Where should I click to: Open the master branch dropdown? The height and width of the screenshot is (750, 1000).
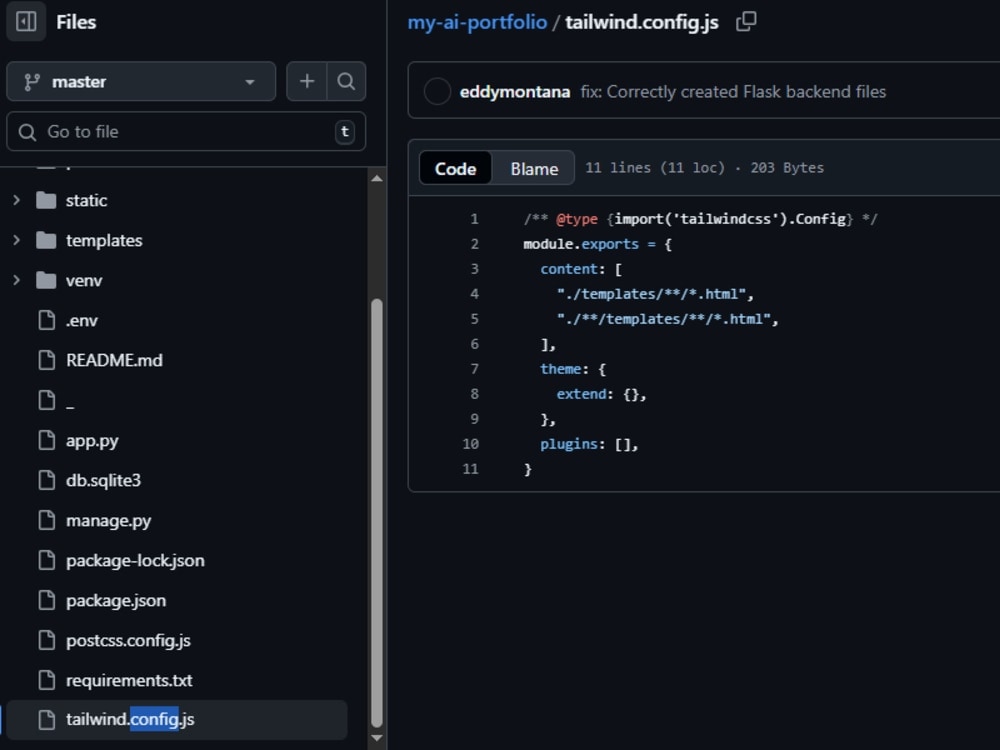[x=141, y=82]
